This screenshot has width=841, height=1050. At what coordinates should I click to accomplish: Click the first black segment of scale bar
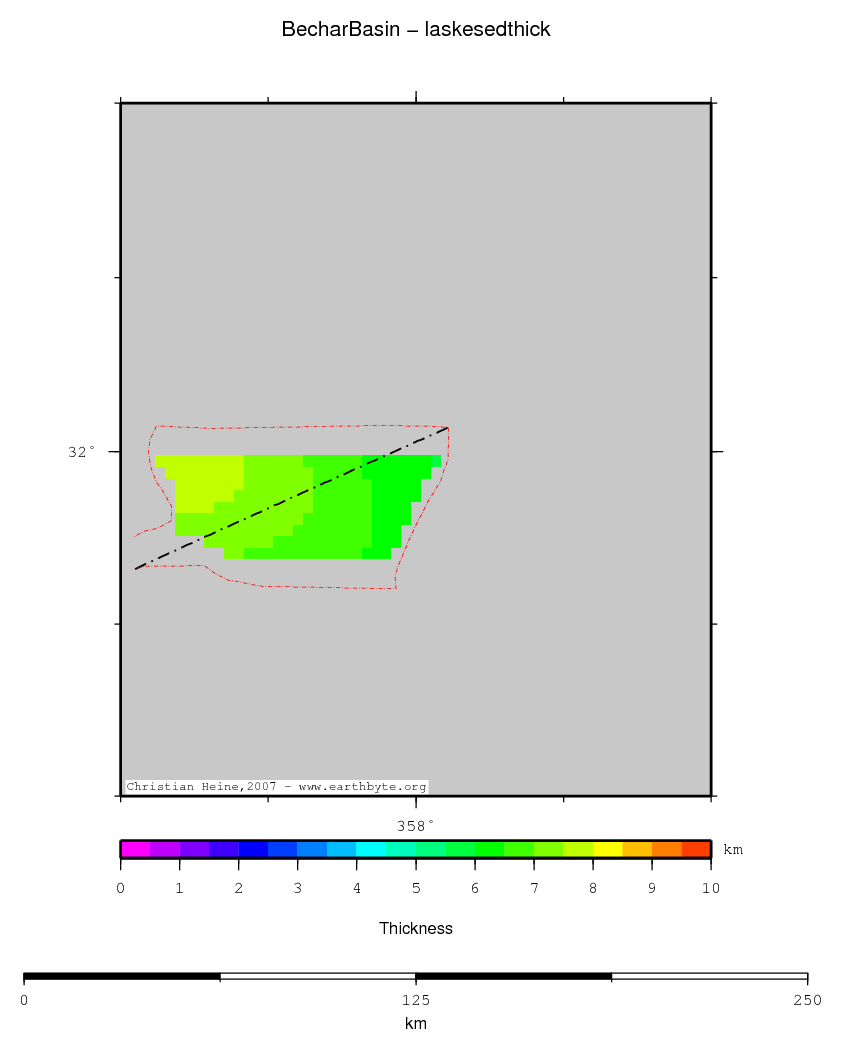click(121, 976)
